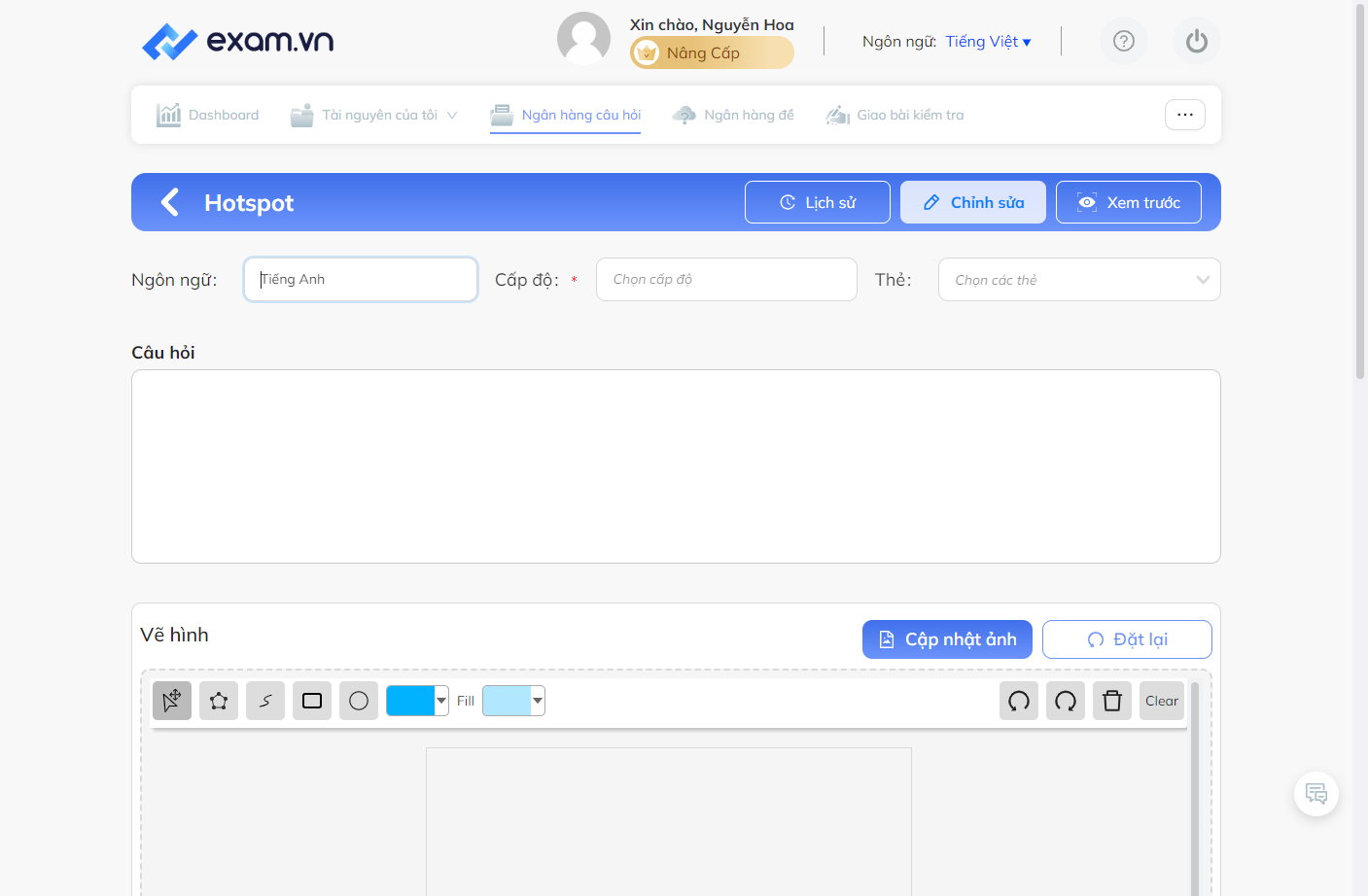Image resolution: width=1368 pixels, height=896 pixels.
Task: Click the Clear button in toolbar
Action: pyautogui.click(x=1162, y=701)
